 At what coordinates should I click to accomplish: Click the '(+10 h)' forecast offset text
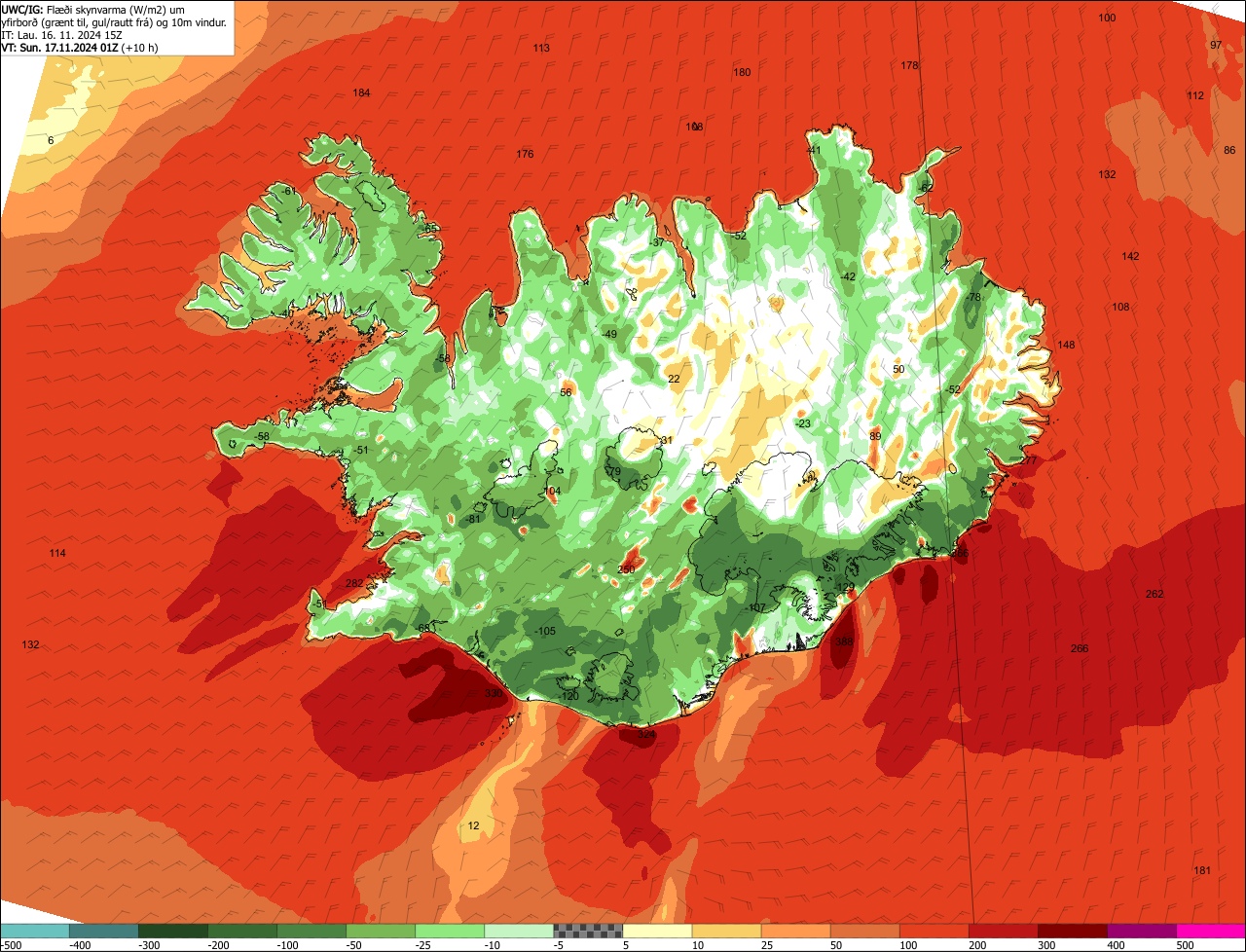pos(140,47)
